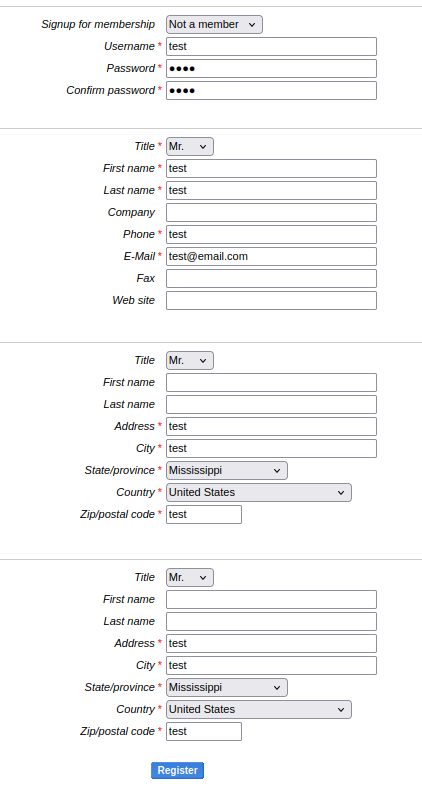Click the Username input field
Image resolution: width=422 pixels, height=799 pixels.
click(271, 46)
